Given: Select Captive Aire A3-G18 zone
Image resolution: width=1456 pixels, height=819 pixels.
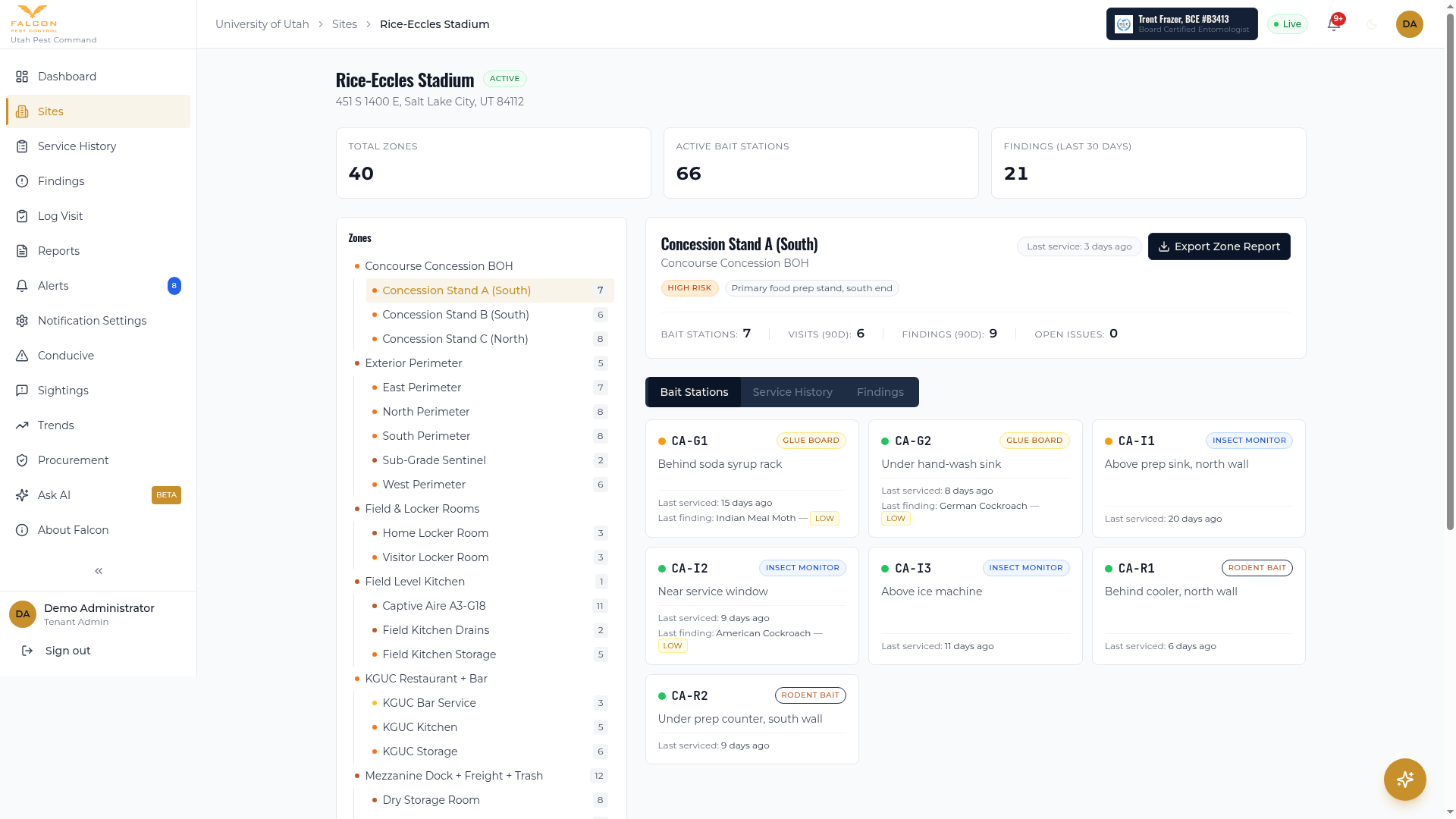Looking at the screenshot, I should point(490,606).
